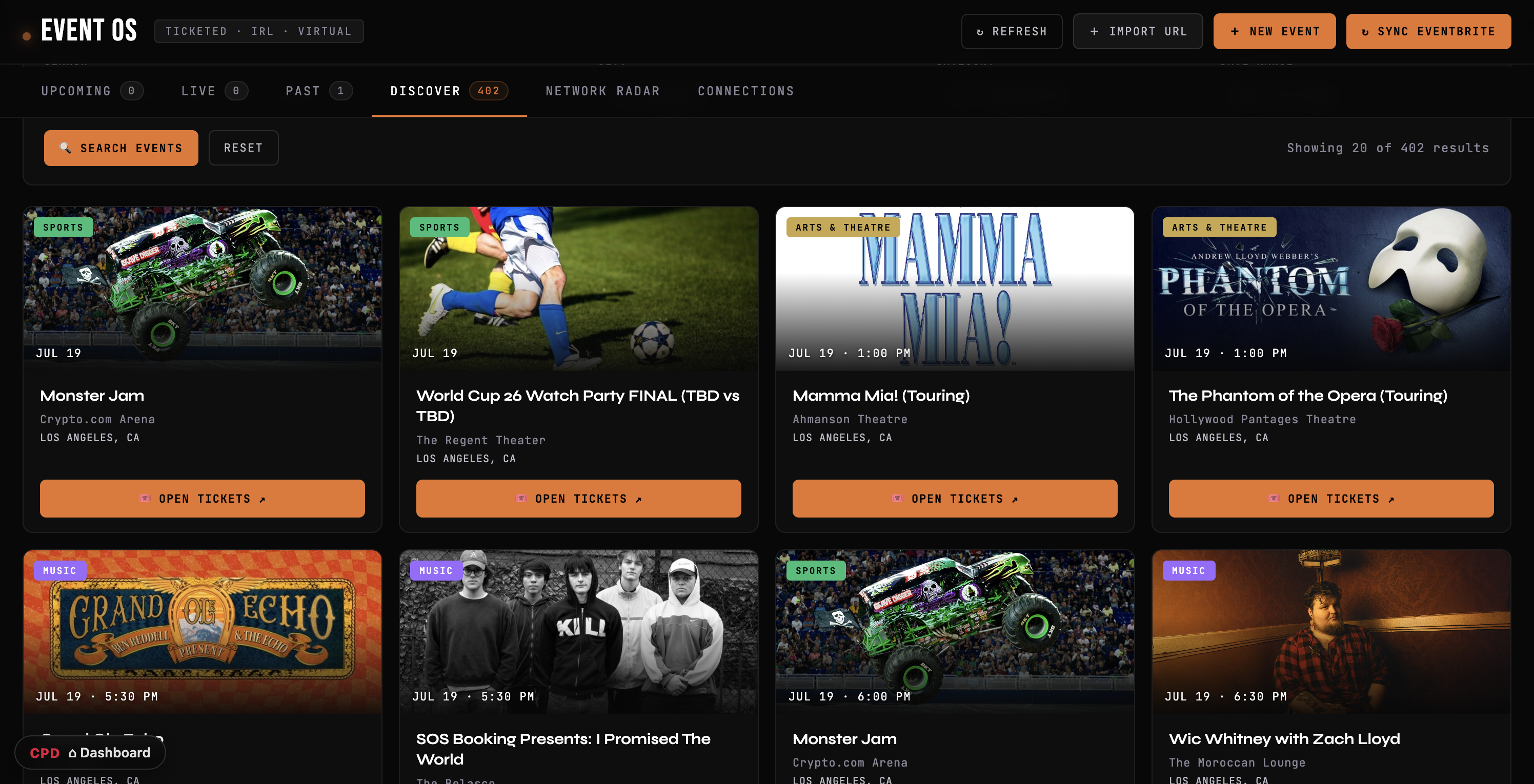
Task: Open the CPD Dashboard link
Action: click(90, 753)
